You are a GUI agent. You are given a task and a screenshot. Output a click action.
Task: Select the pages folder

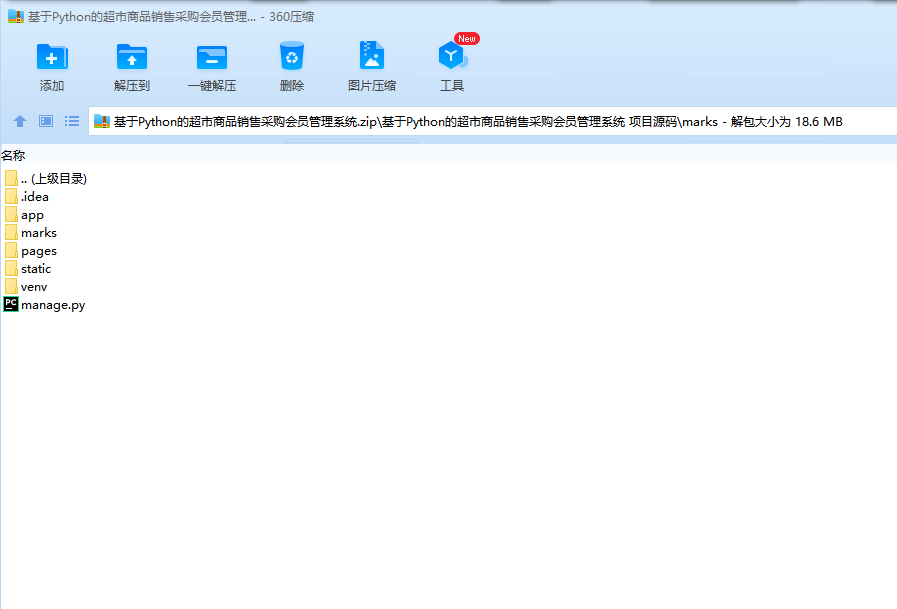click(x=31, y=251)
